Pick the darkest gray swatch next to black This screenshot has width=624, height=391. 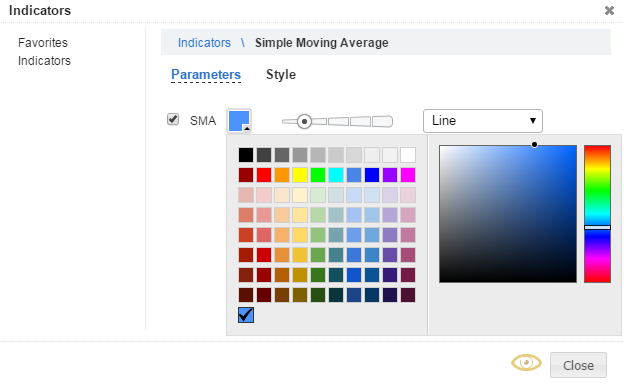click(264, 155)
